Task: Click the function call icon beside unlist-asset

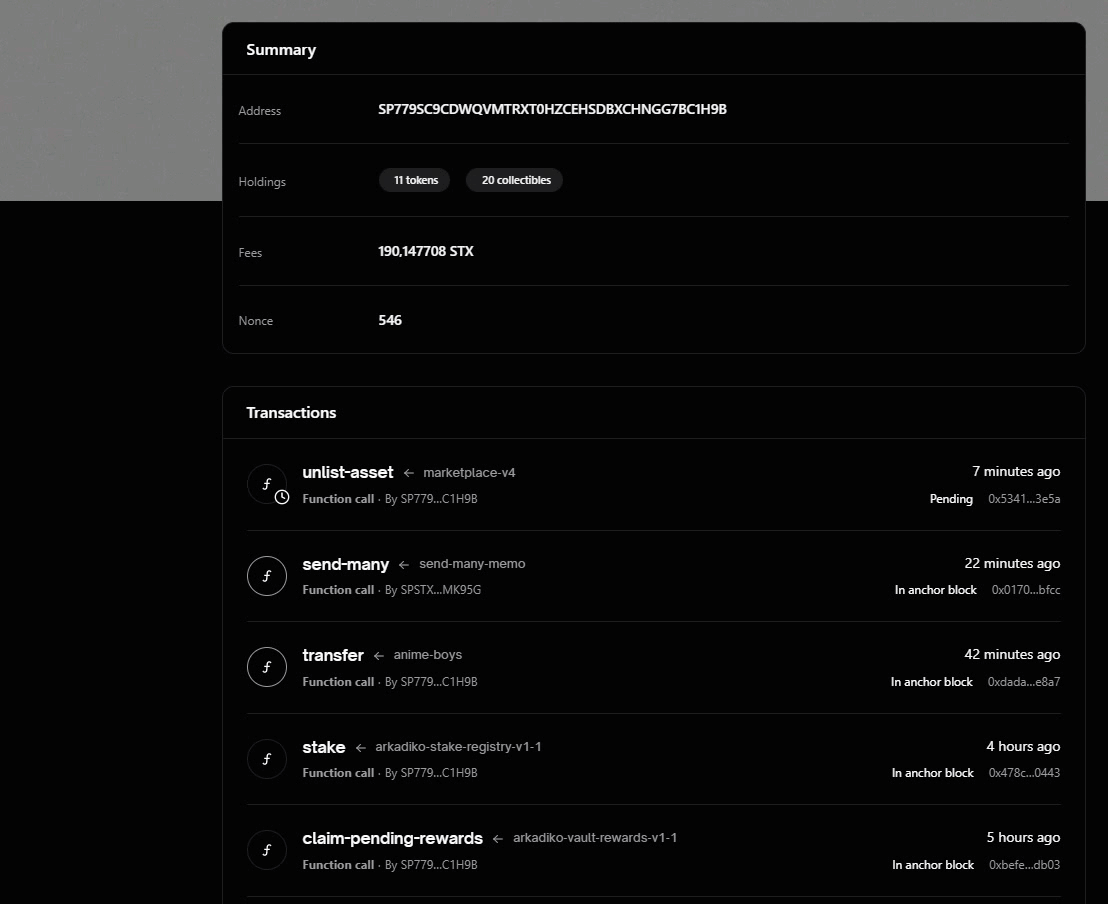Action: point(266,483)
